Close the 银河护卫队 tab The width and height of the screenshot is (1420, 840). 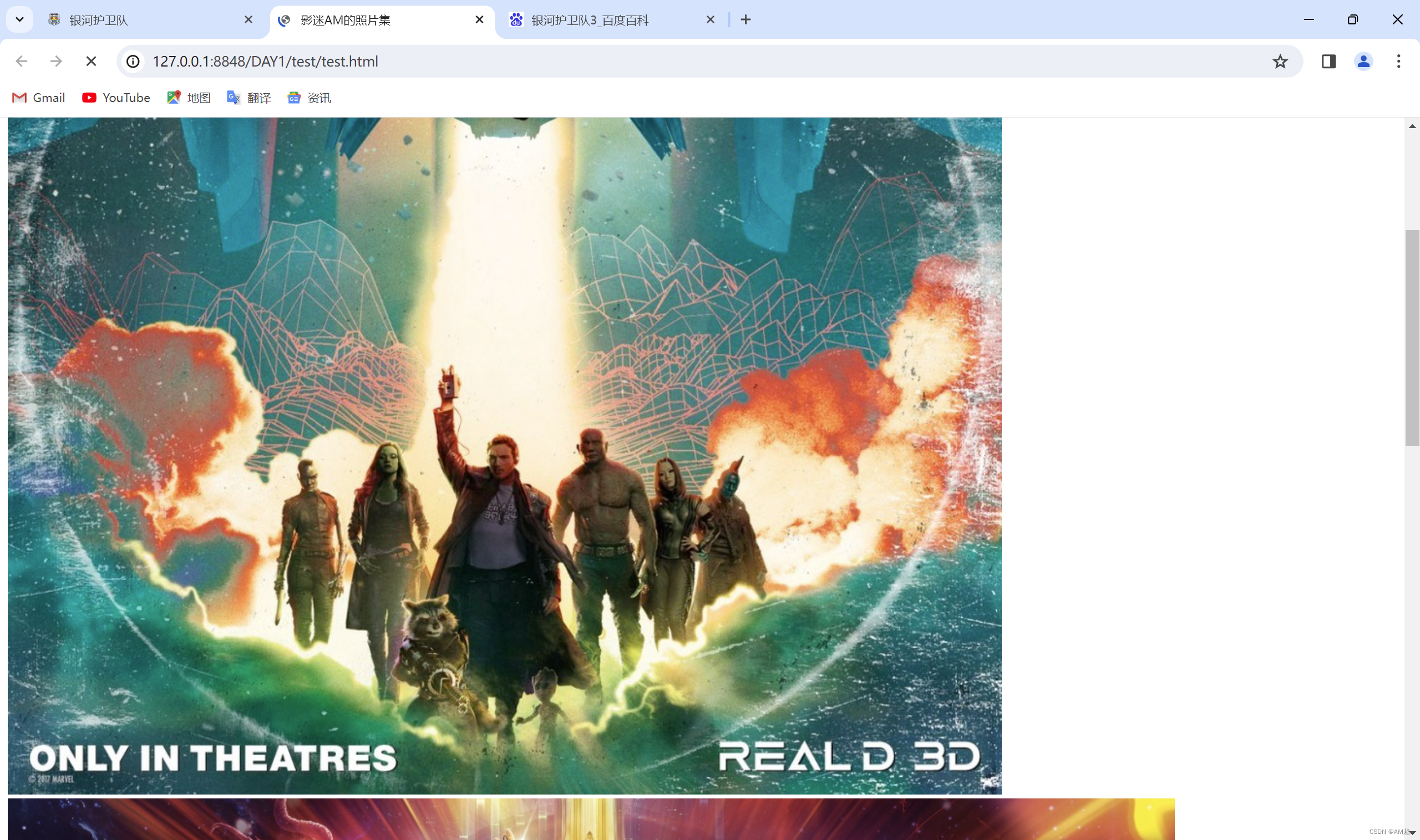click(248, 20)
